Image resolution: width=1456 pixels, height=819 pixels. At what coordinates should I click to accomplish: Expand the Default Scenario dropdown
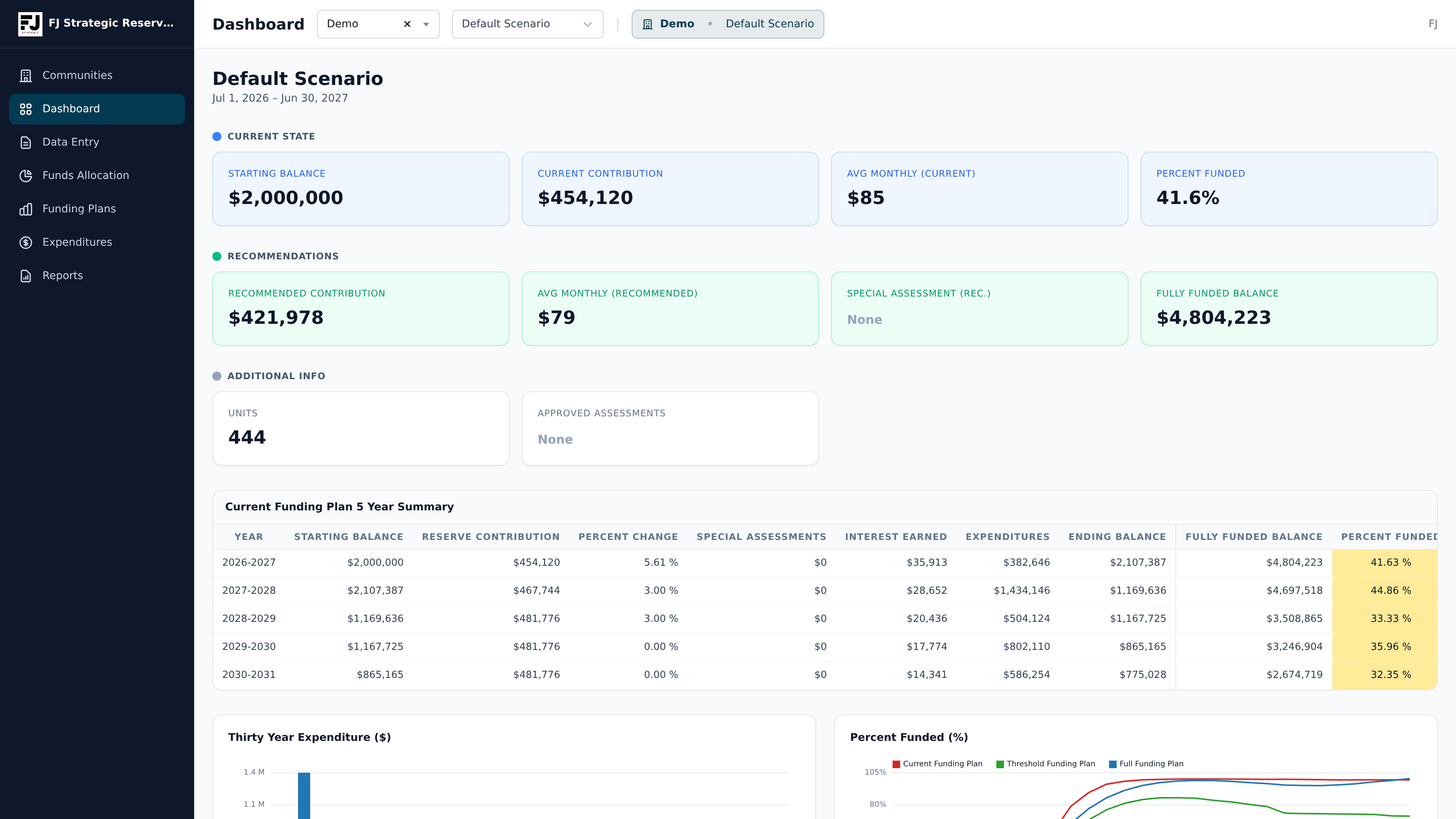(527, 24)
